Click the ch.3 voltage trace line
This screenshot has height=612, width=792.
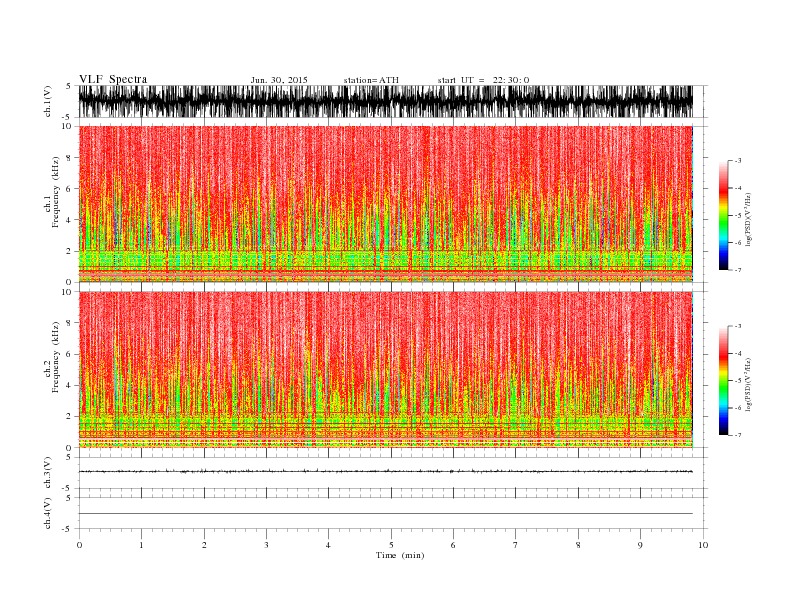(385, 471)
